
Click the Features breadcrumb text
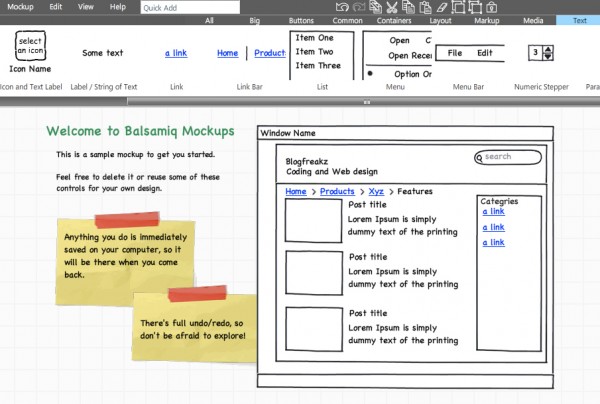pyautogui.click(x=415, y=191)
